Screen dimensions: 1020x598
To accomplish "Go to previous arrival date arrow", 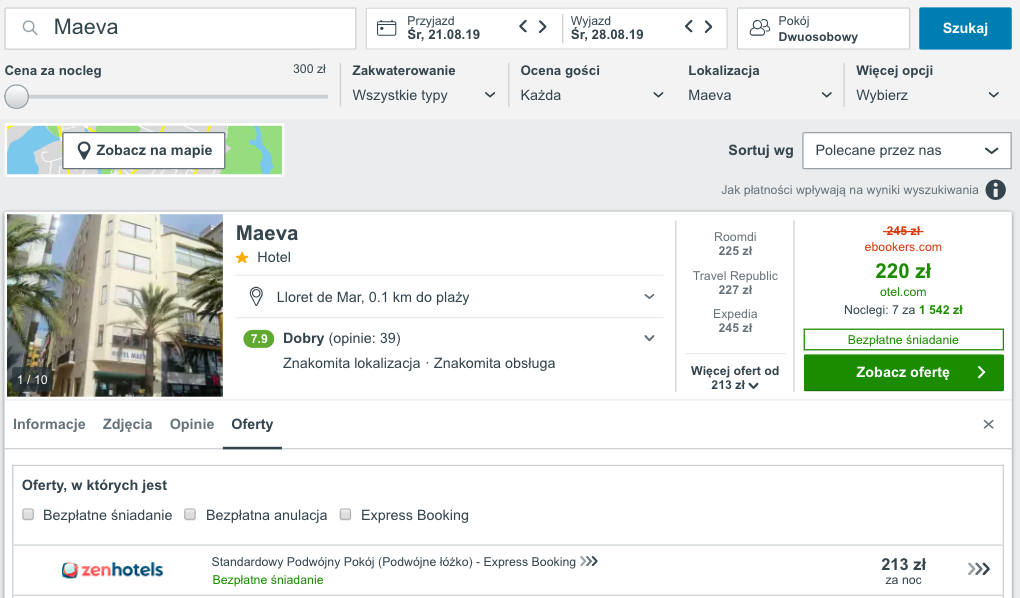I will tap(523, 27).
